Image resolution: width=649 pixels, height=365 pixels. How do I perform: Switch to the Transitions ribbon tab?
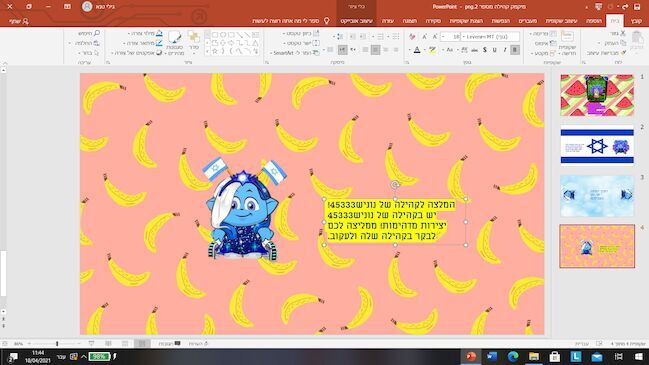528,21
